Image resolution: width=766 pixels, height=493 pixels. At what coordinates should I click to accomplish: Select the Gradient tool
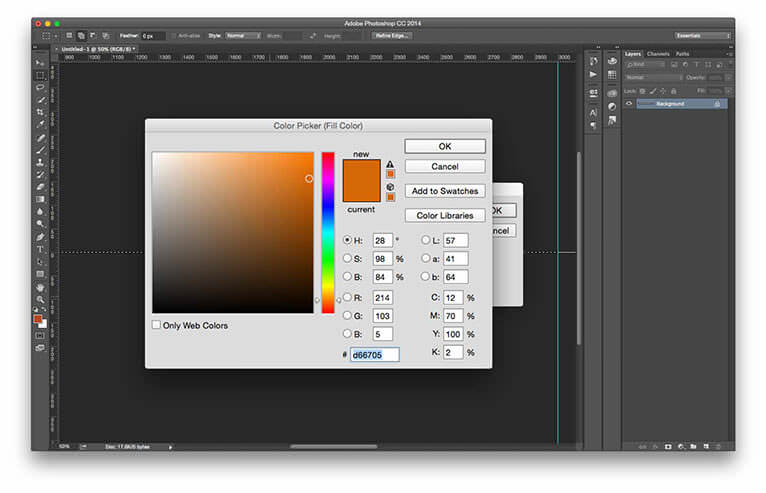tap(40, 199)
